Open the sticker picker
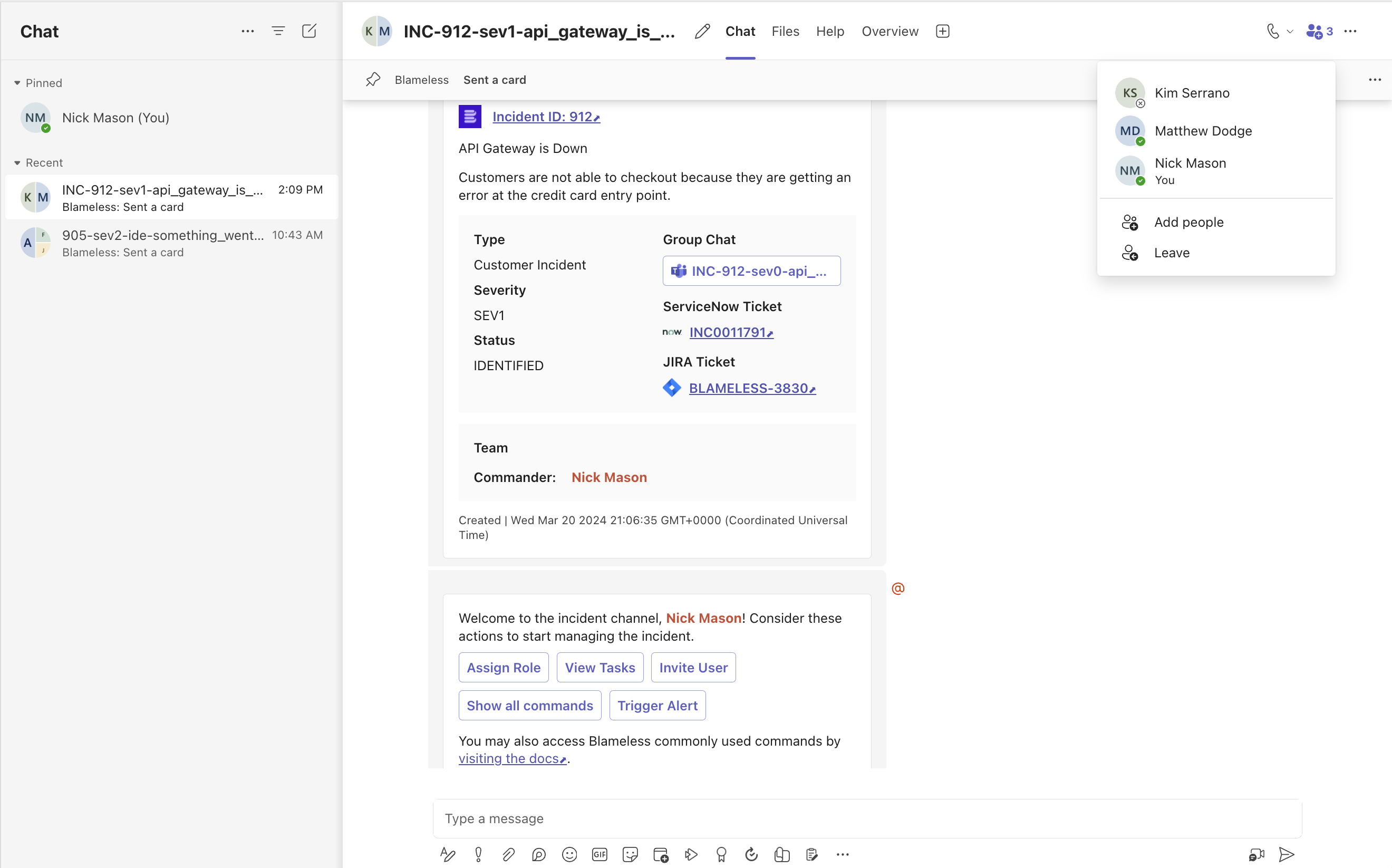 coord(630,854)
